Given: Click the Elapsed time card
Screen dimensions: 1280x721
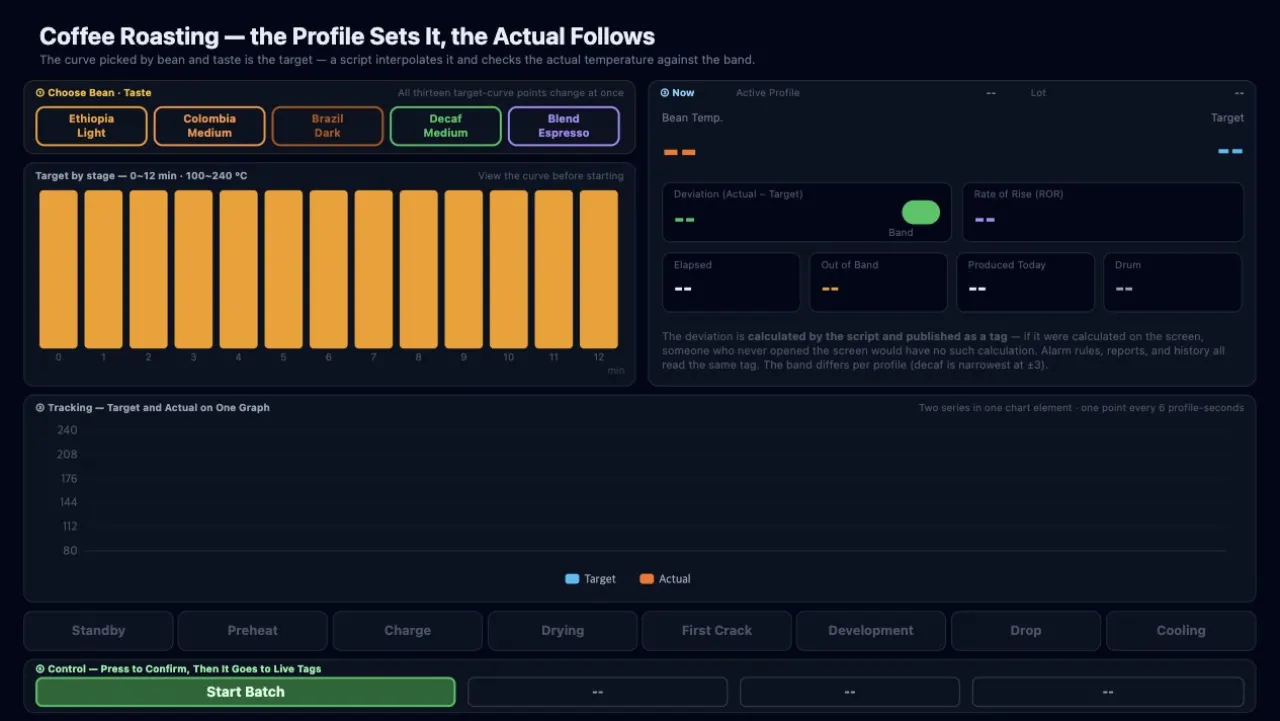Looking at the screenshot, I should coord(731,282).
